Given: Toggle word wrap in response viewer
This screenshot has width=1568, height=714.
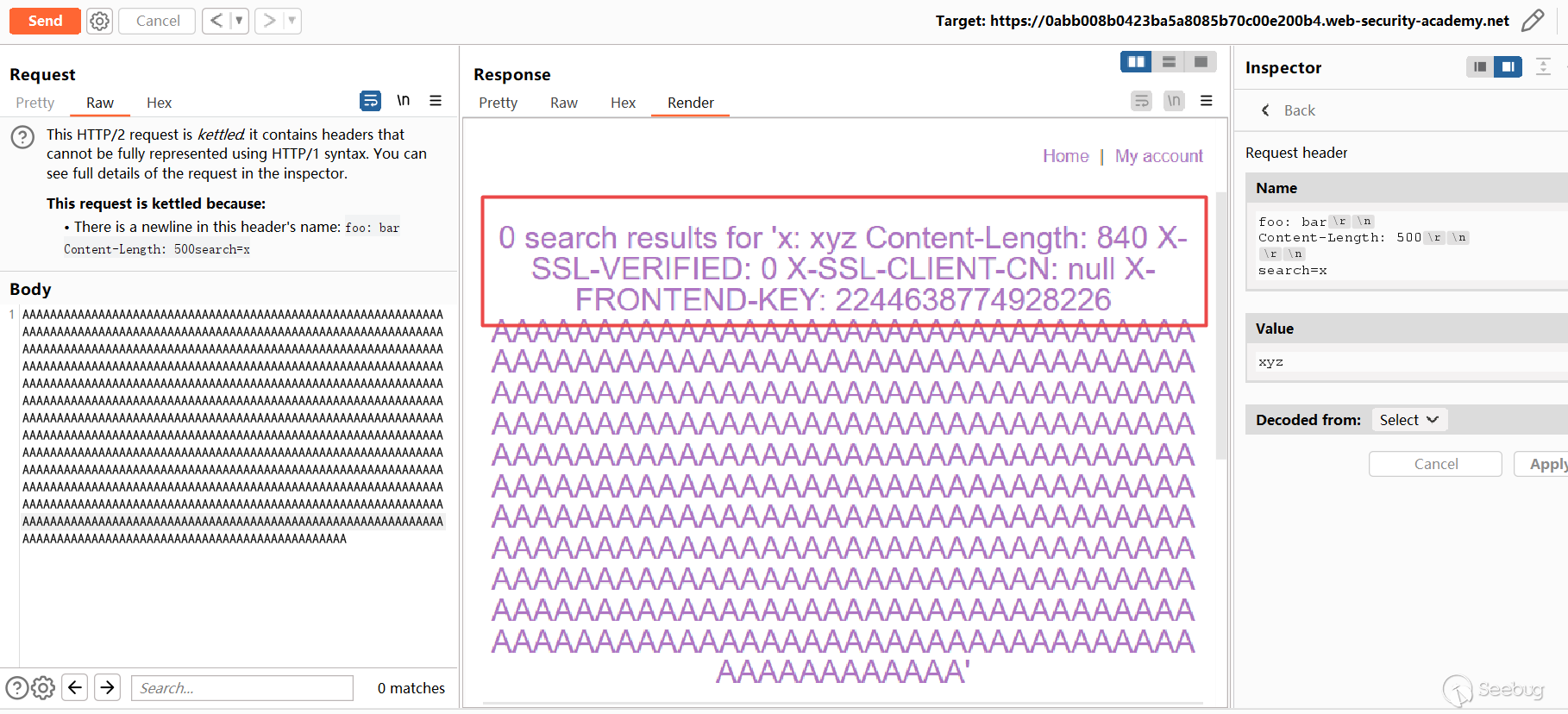Looking at the screenshot, I should point(1142,101).
